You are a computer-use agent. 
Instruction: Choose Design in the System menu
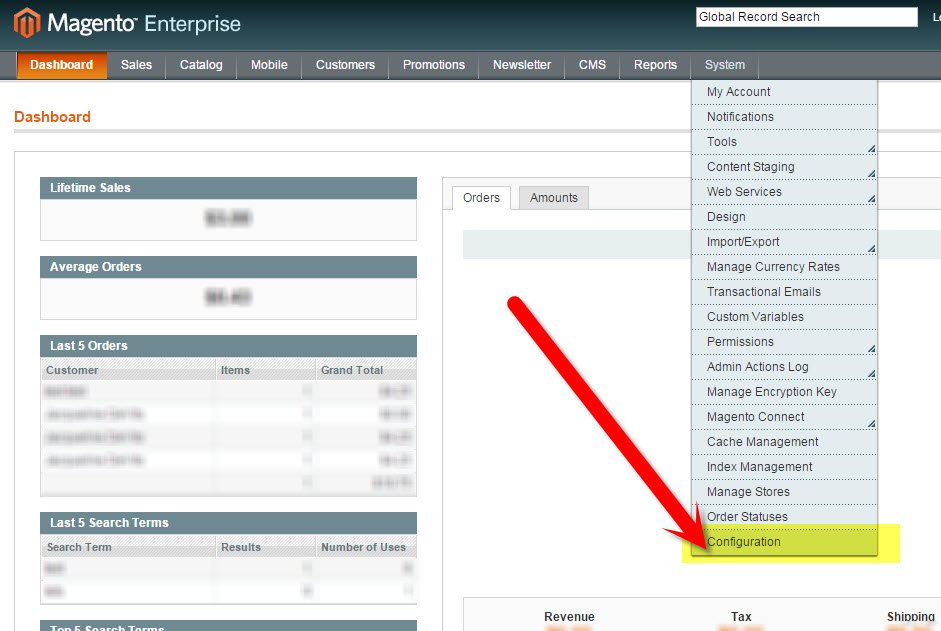coord(784,217)
